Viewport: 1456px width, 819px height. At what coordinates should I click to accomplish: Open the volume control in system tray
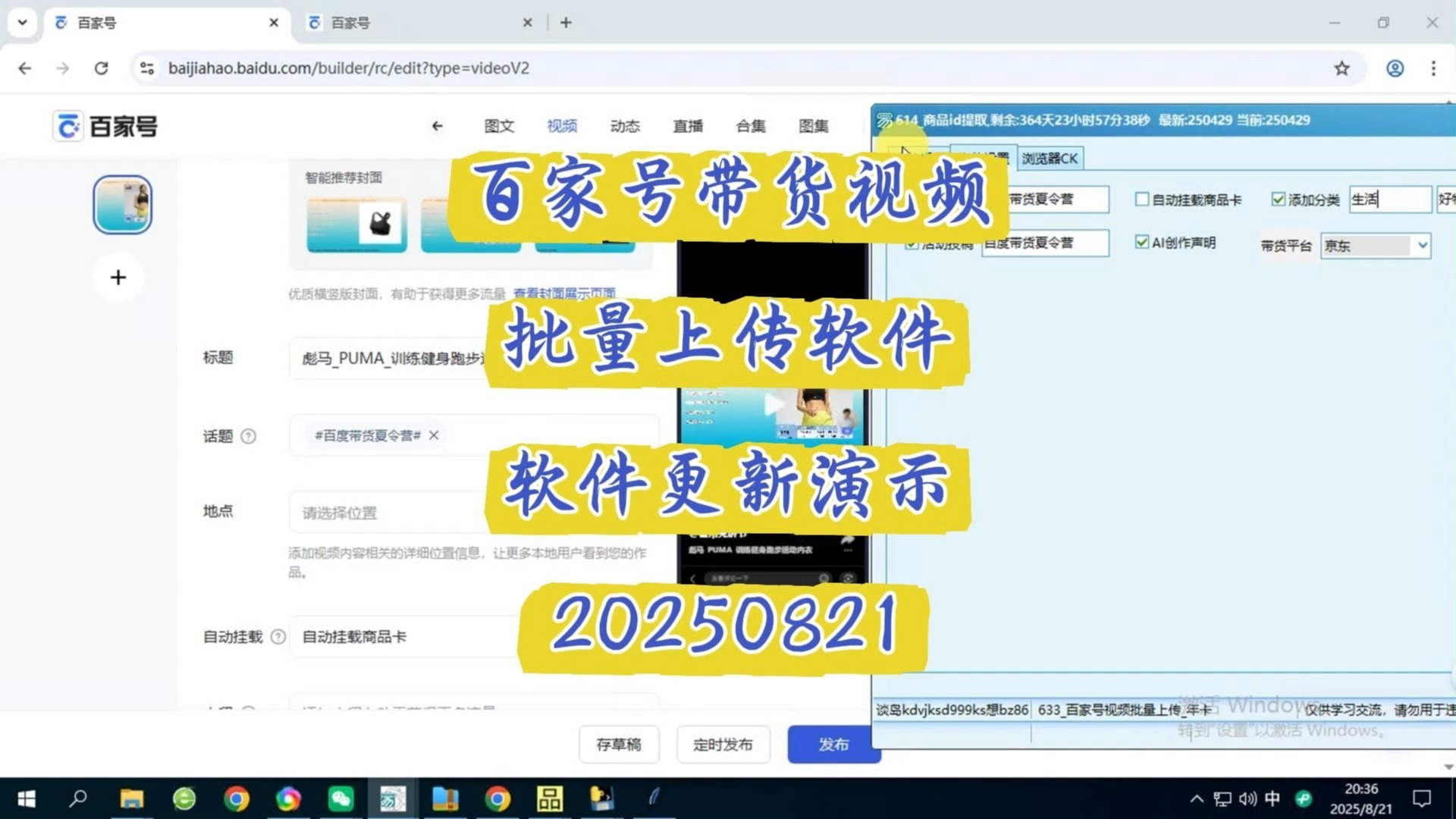coord(1247,799)
